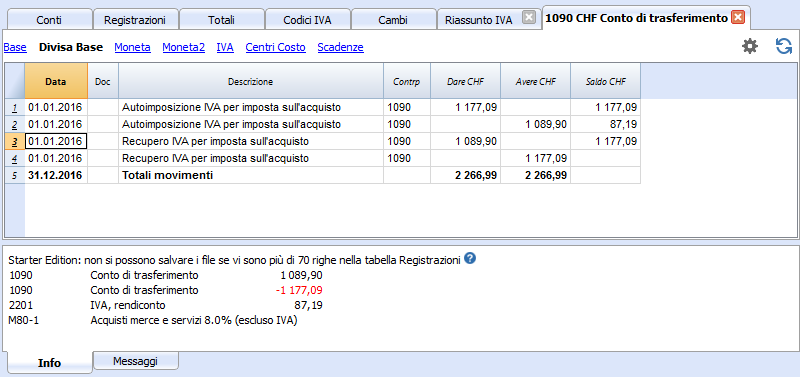The width and height of the screenshot is (800, 377).
Task: Open the Centri Costo view link
Action: tap(276, 47)
